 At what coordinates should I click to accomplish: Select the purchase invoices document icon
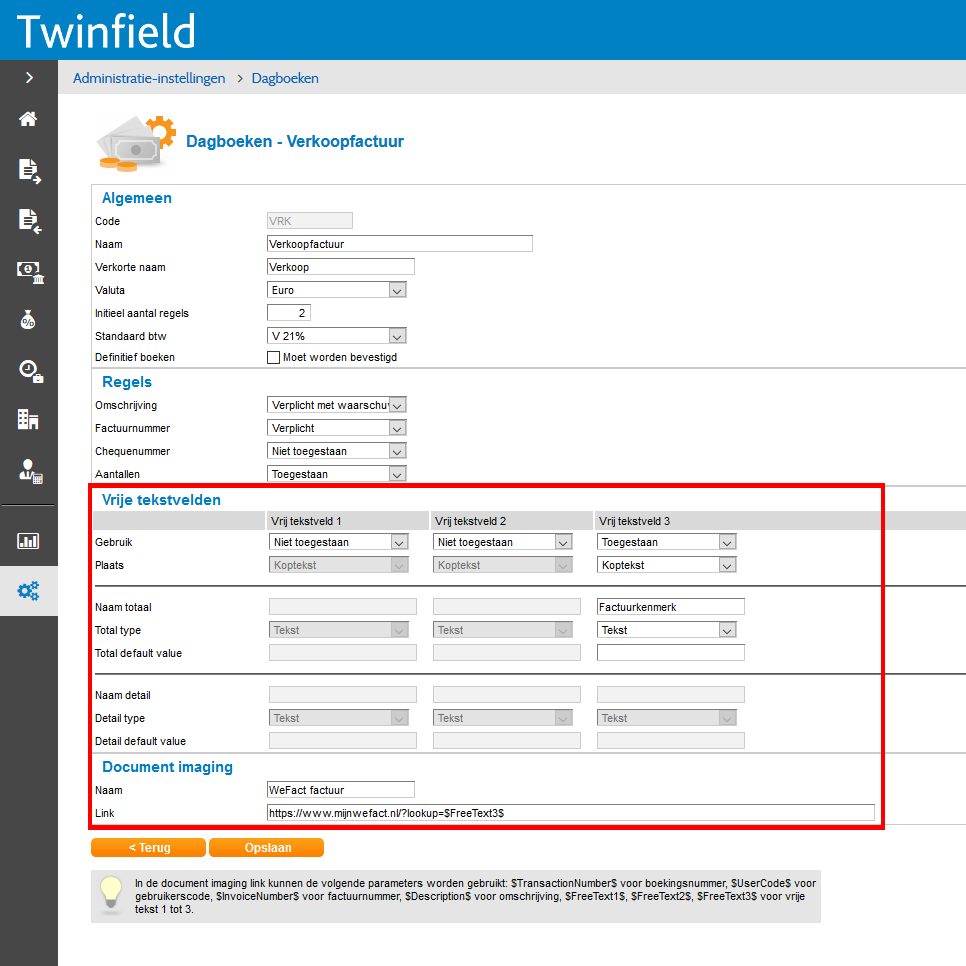(x=29, y=221)
